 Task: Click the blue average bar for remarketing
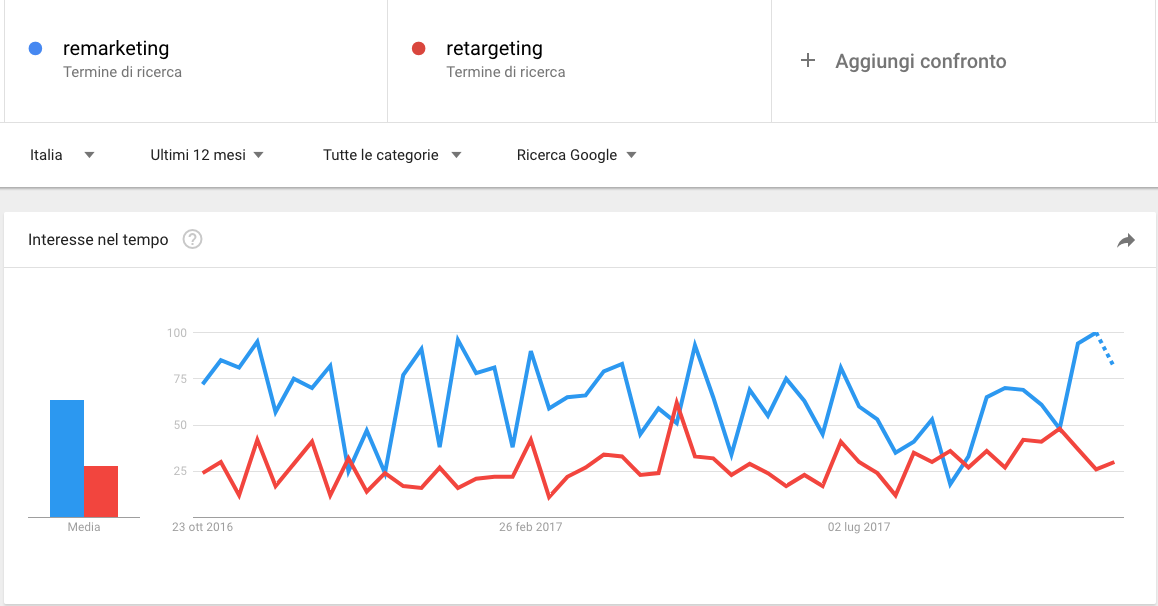click(66, 458)
